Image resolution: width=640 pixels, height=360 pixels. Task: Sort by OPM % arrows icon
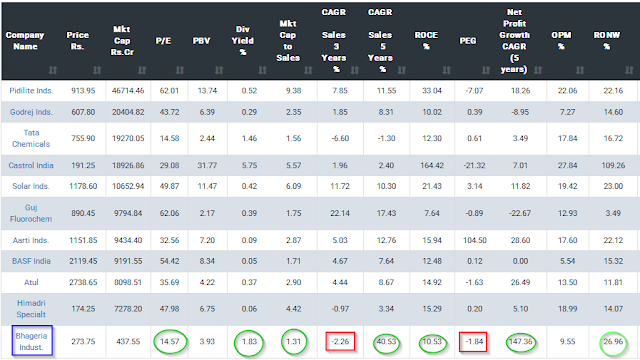(x=580, y=70)
